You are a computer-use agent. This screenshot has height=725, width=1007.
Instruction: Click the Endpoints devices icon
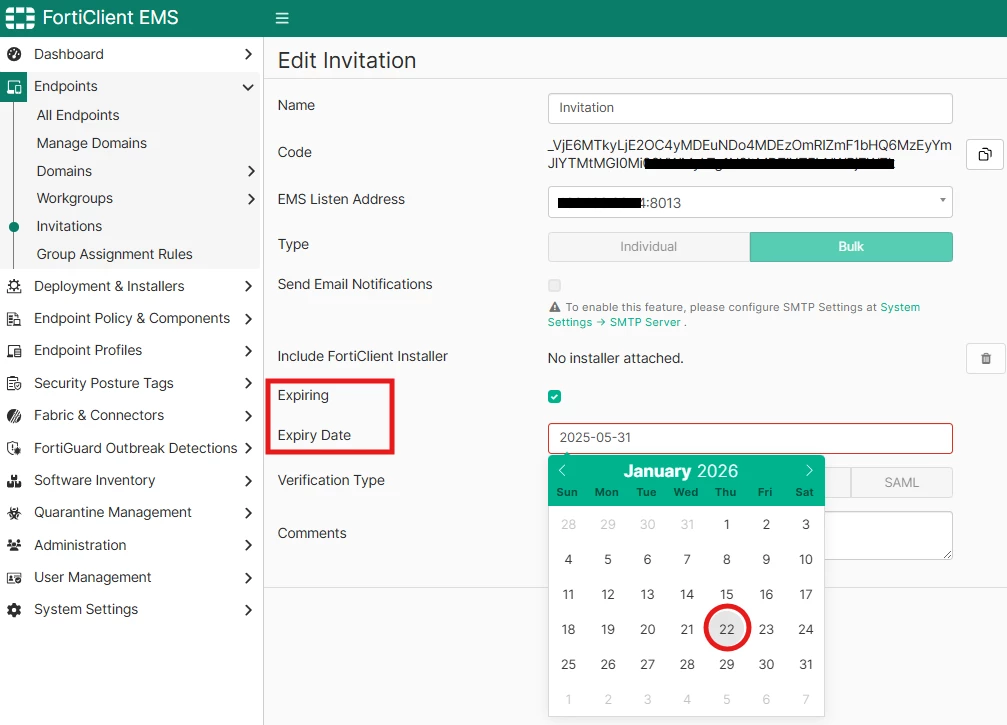click(13, 87)
